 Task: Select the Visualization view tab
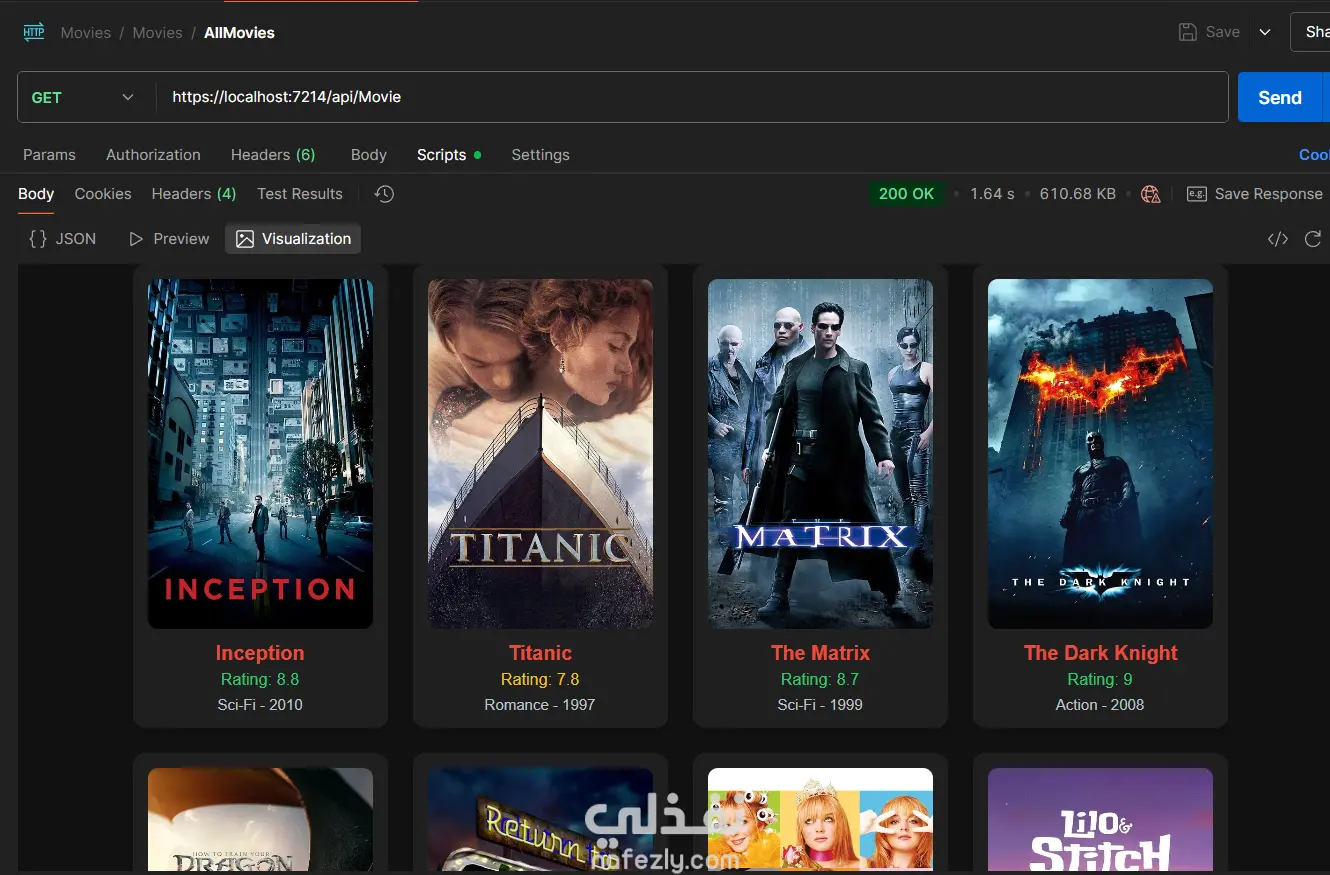293,239
